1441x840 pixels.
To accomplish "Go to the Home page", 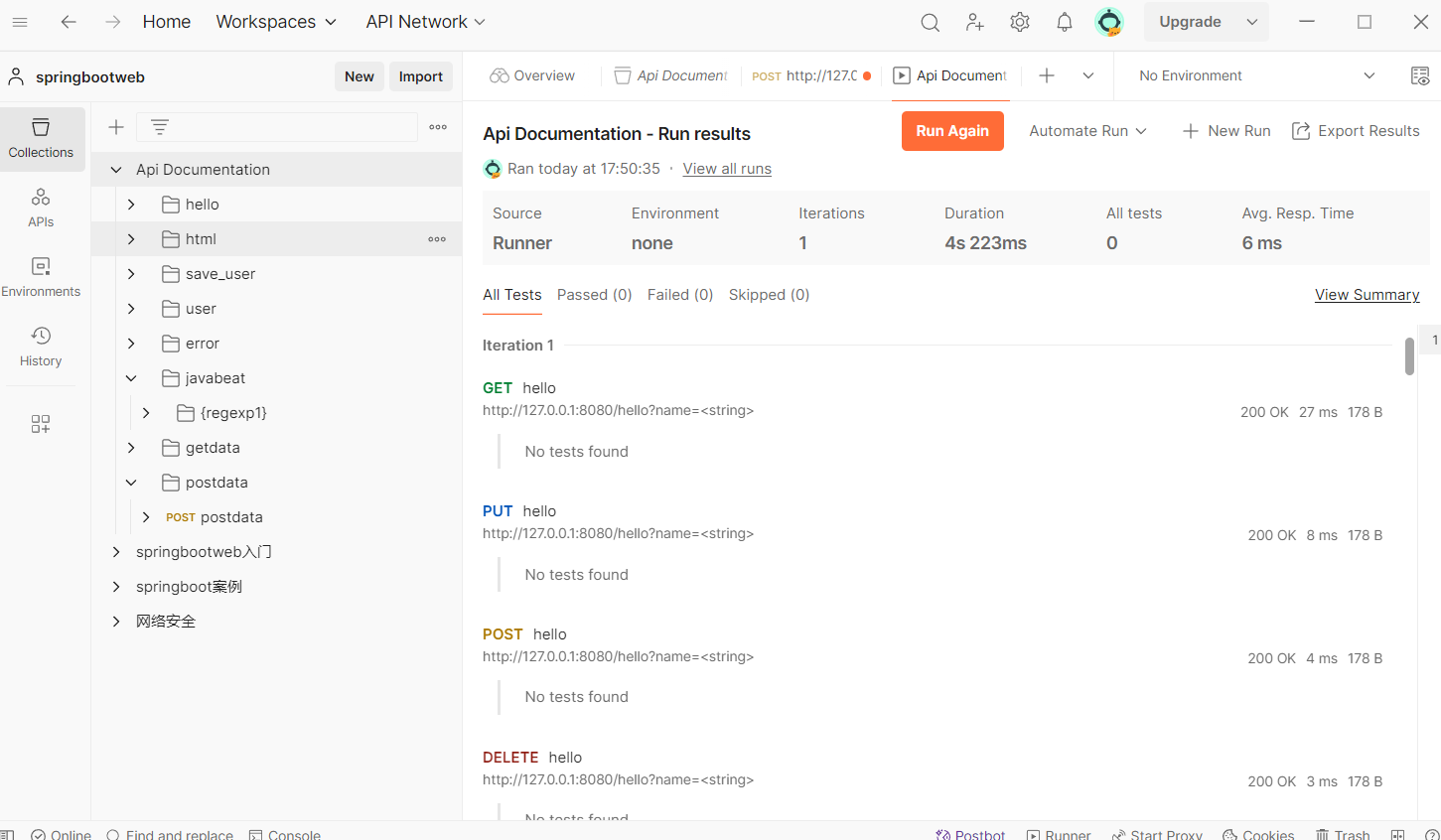I will point(167,22).
